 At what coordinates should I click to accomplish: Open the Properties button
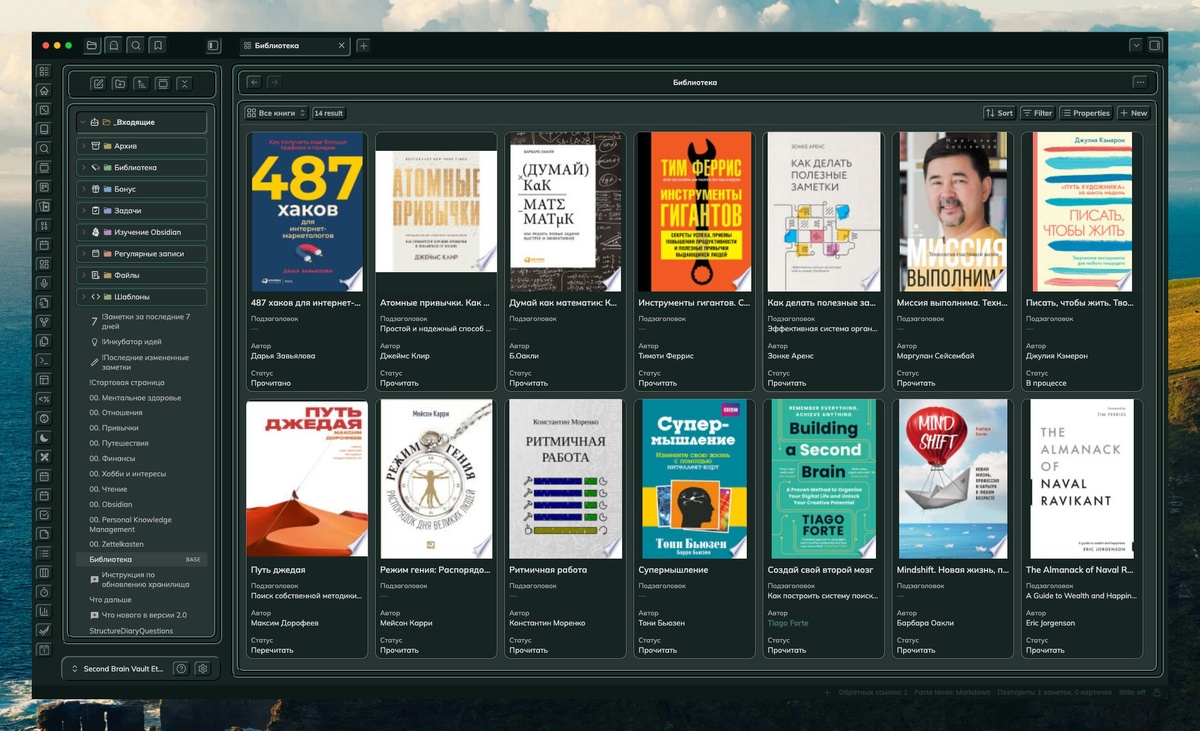click(x=1086, y=113)
